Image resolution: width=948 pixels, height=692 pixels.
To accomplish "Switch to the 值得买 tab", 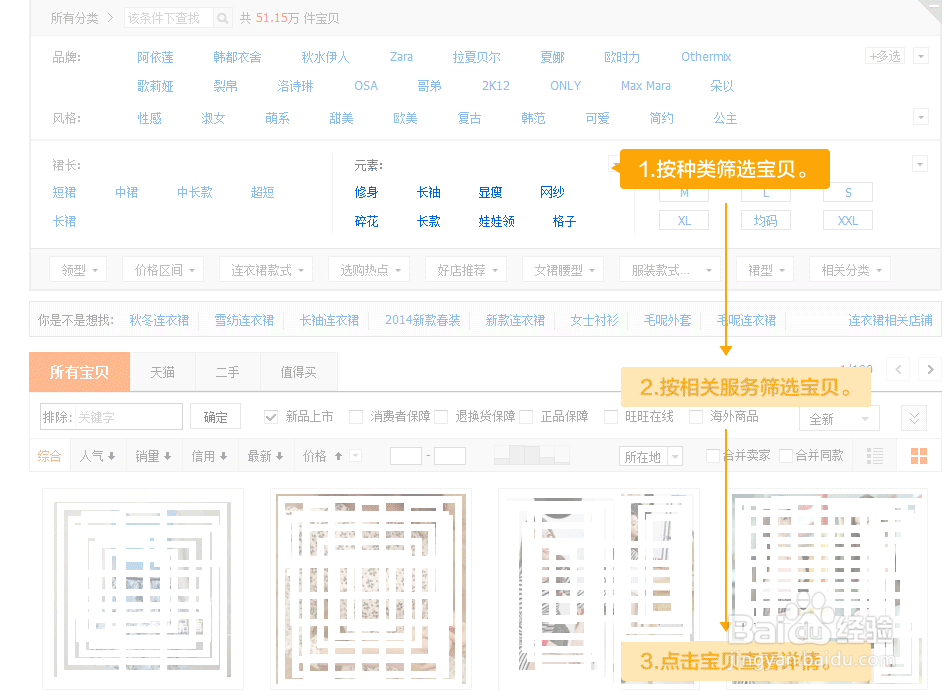I will click(x=299, y=372).
